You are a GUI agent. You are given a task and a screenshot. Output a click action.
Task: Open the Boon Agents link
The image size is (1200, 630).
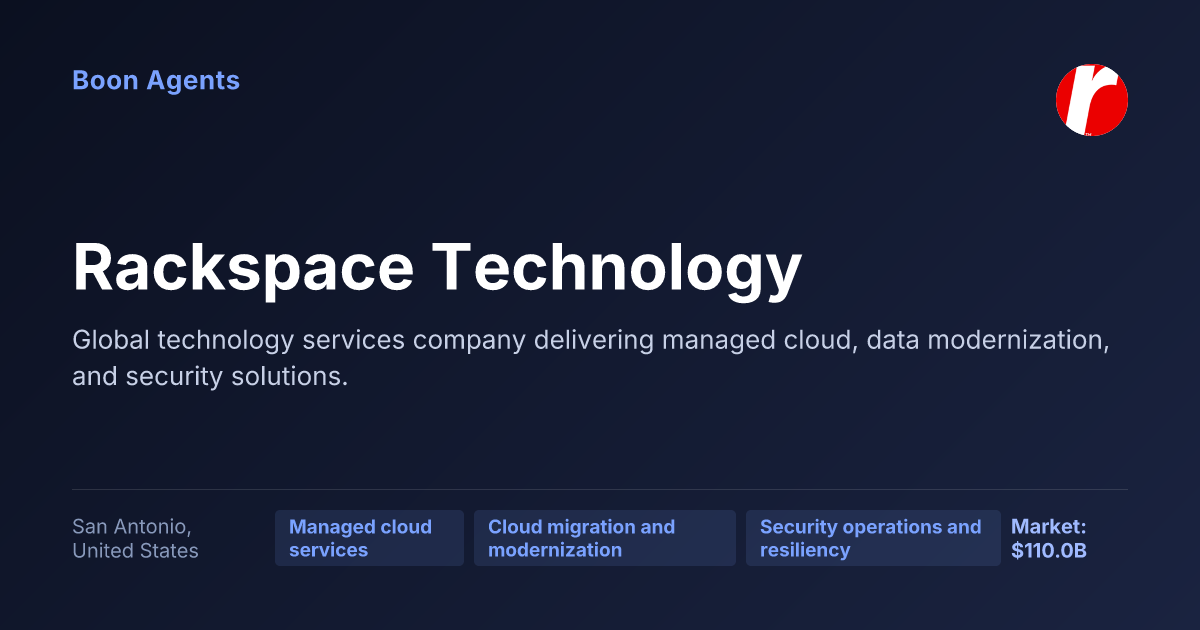coord(156,81)
